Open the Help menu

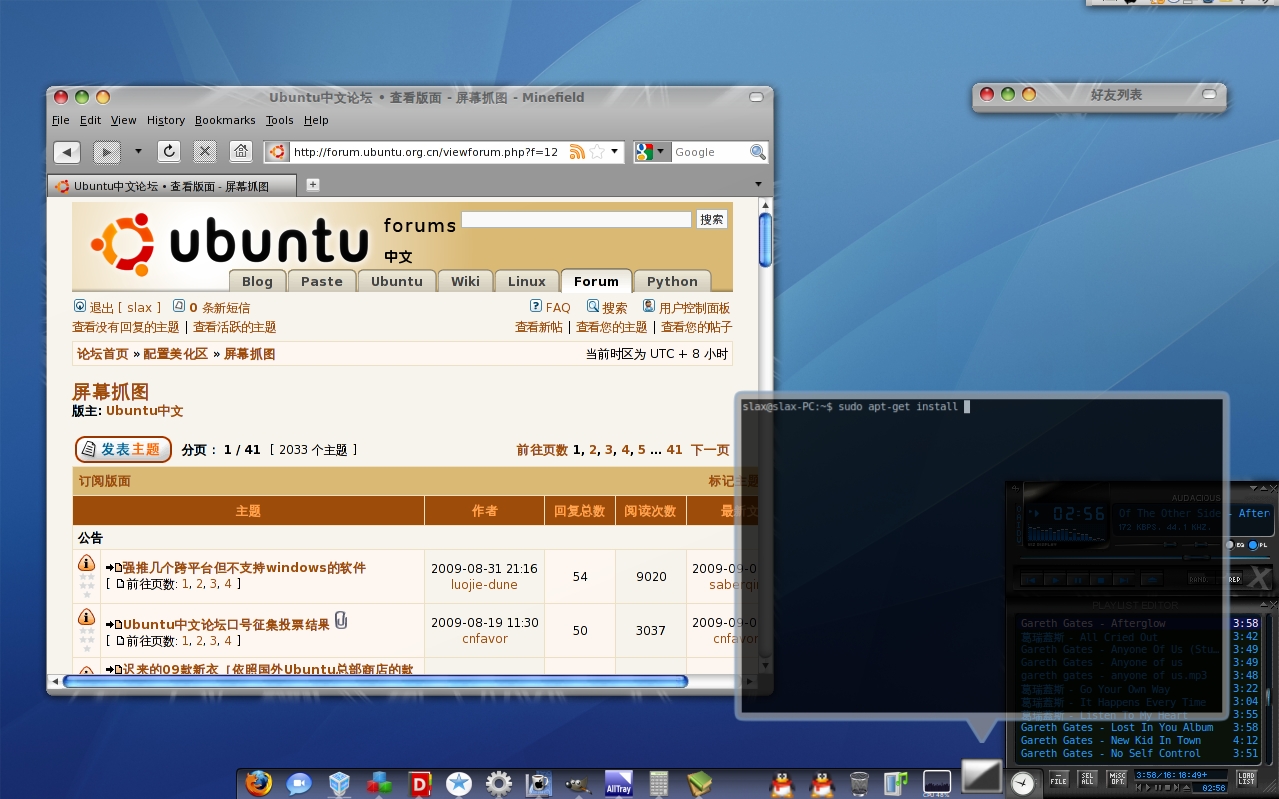[x=316, y=120]
